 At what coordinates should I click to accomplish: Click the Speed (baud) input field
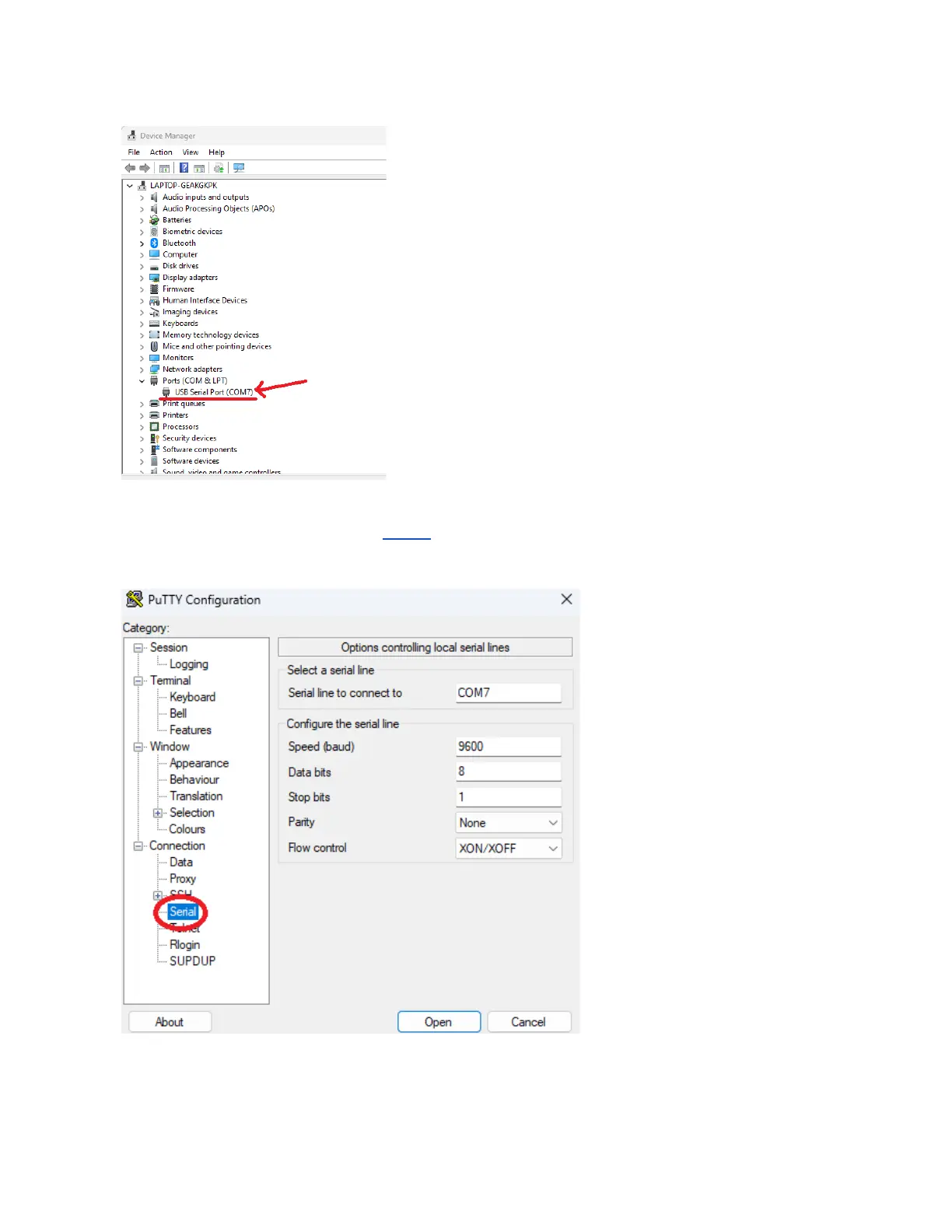click(x=509, y=747)
